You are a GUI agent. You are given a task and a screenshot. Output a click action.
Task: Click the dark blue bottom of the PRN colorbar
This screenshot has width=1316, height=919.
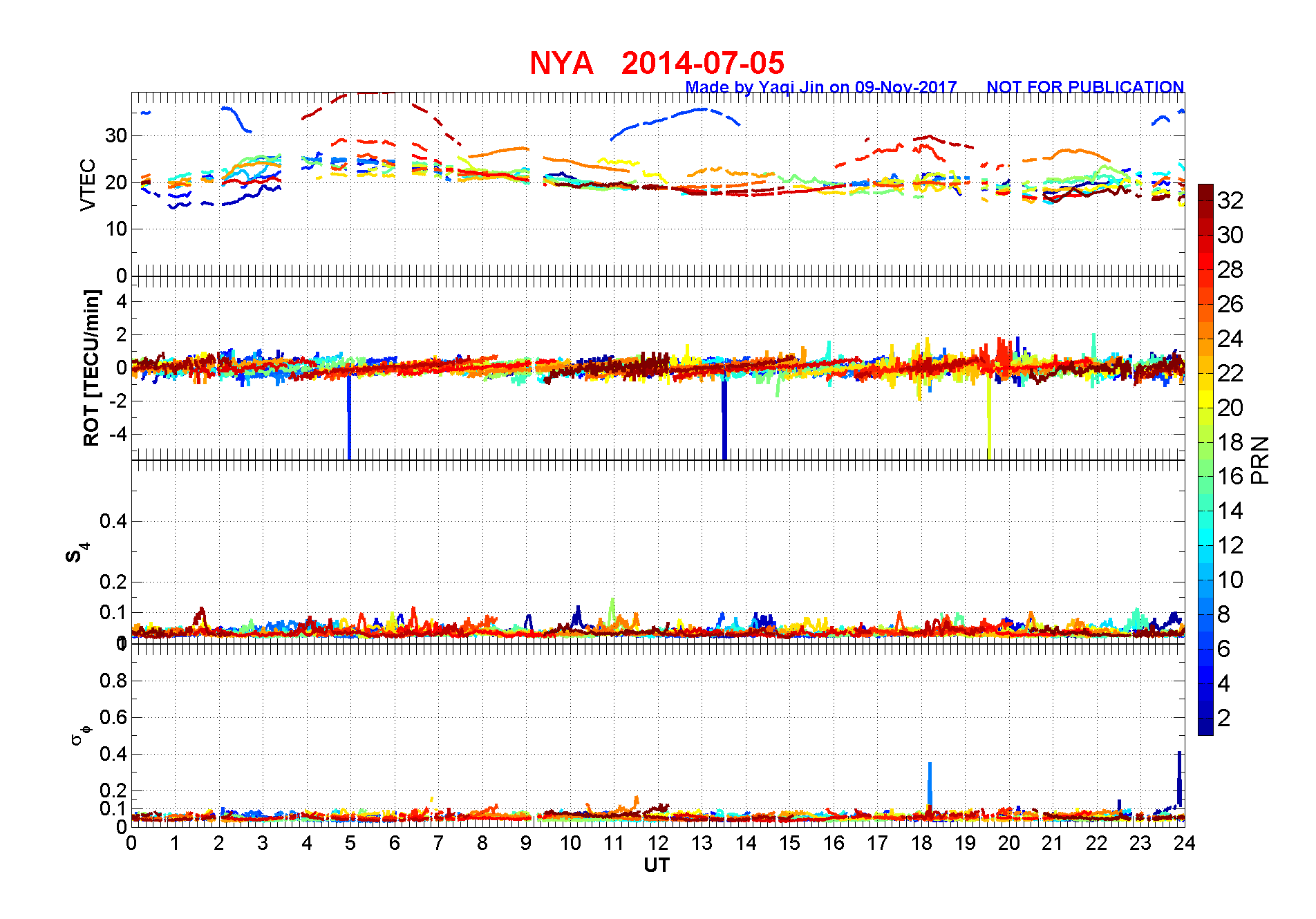(1205, 727)
